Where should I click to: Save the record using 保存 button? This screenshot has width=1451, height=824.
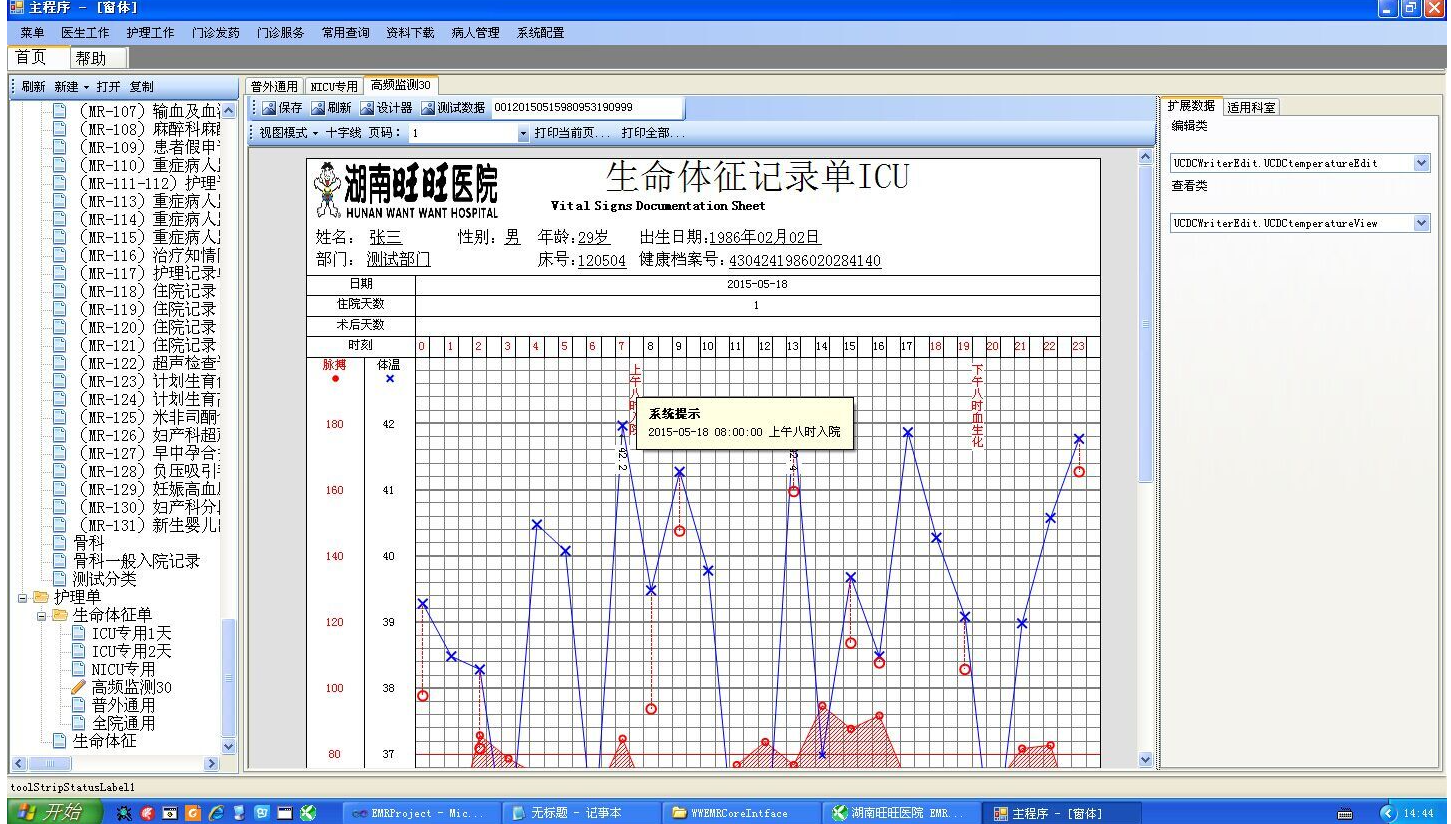[282, 108]
